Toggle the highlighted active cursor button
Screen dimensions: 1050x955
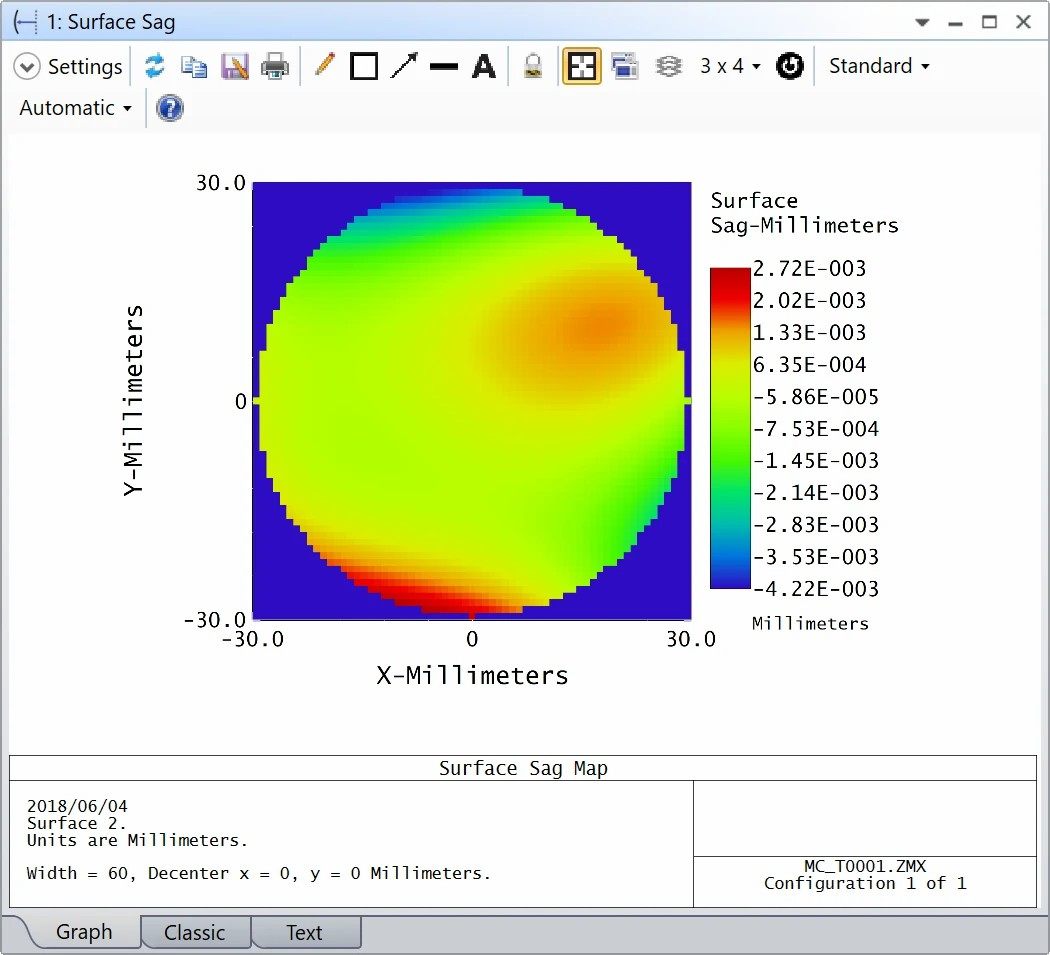click(581, 67)
